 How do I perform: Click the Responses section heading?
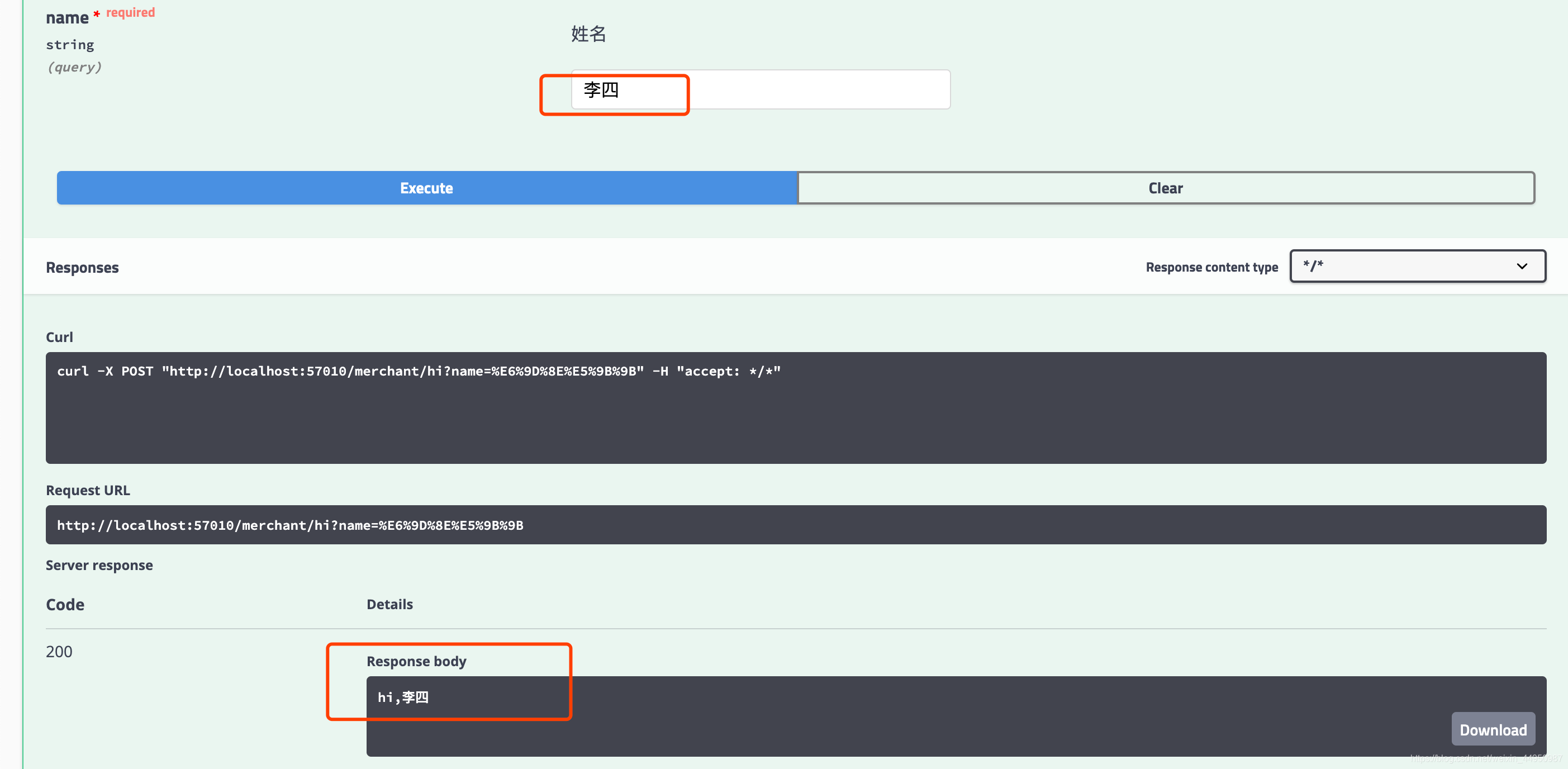pos(82,267)
